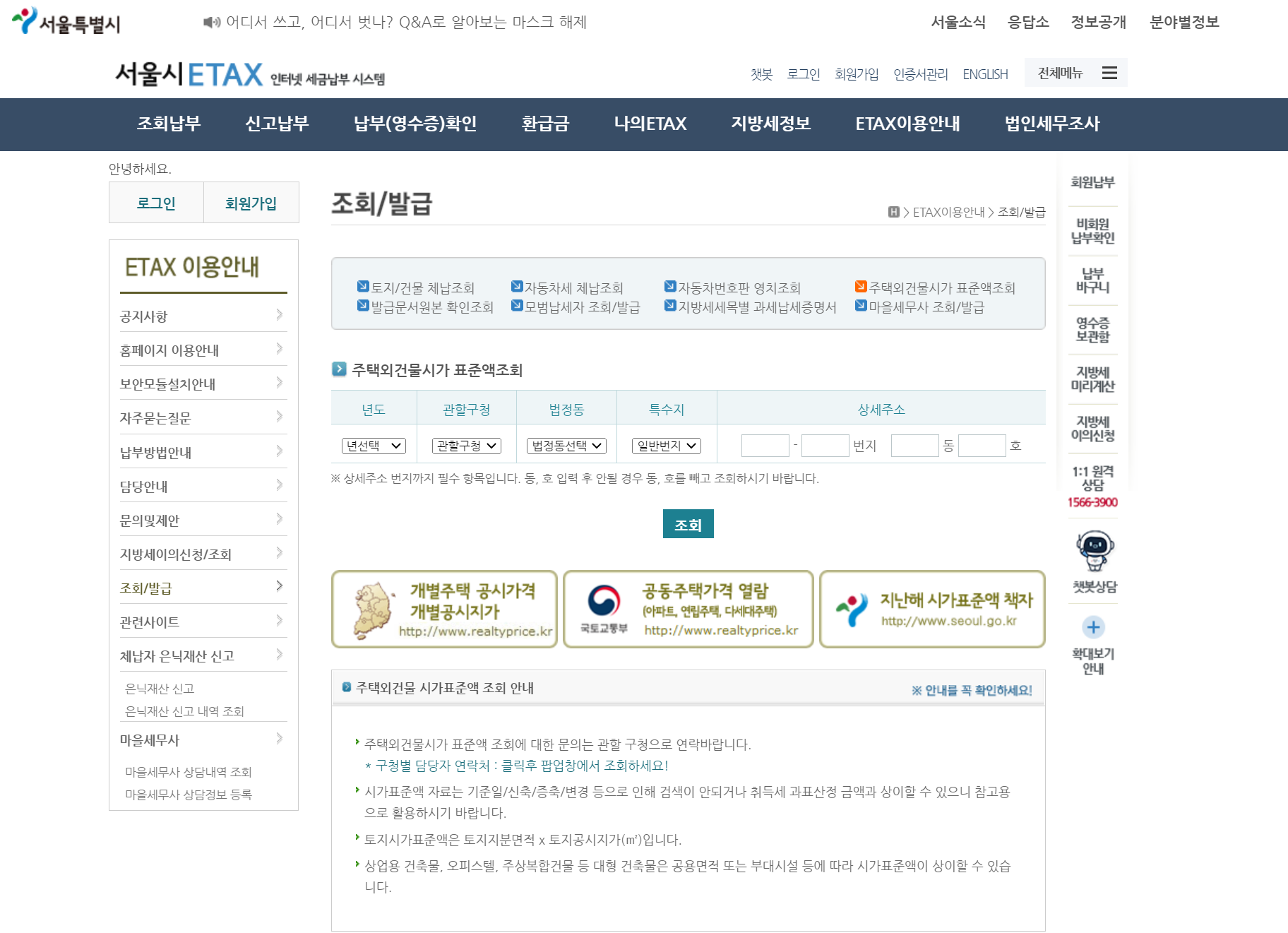Open 지방세 이의신청 quick sidebar item

(1092, 429)
